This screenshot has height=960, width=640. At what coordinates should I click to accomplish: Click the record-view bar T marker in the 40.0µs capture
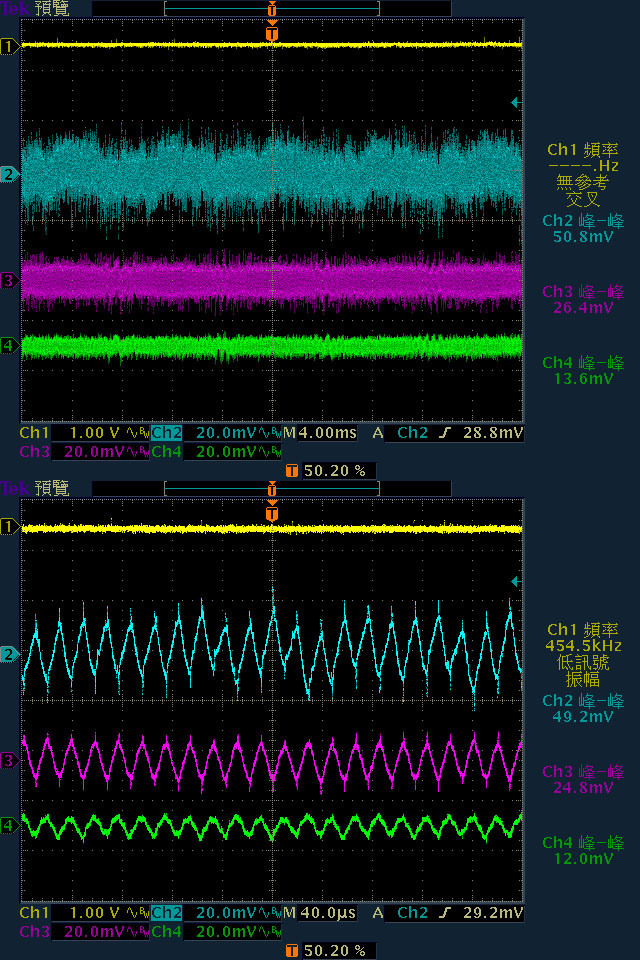(x=272, y=489)
